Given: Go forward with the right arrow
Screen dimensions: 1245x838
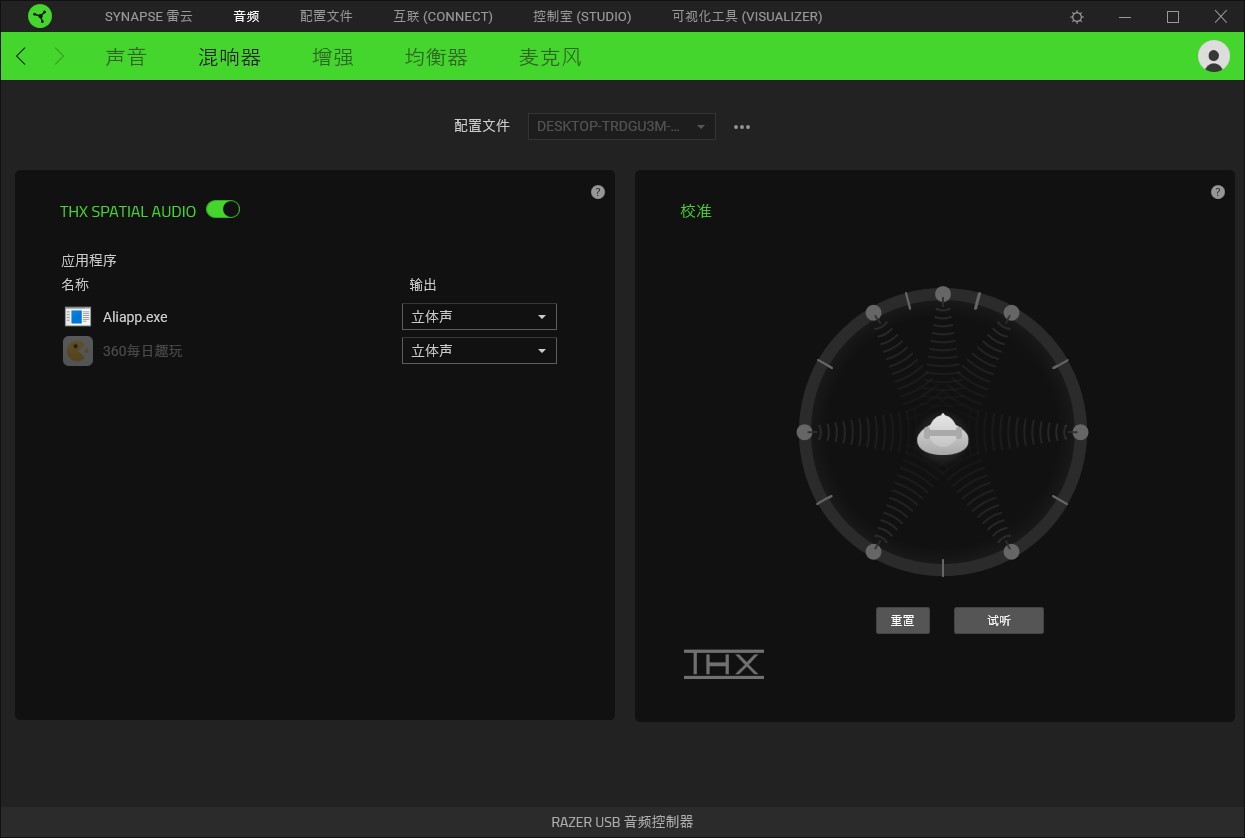Looking at the screenshot, I should [59, 56].
